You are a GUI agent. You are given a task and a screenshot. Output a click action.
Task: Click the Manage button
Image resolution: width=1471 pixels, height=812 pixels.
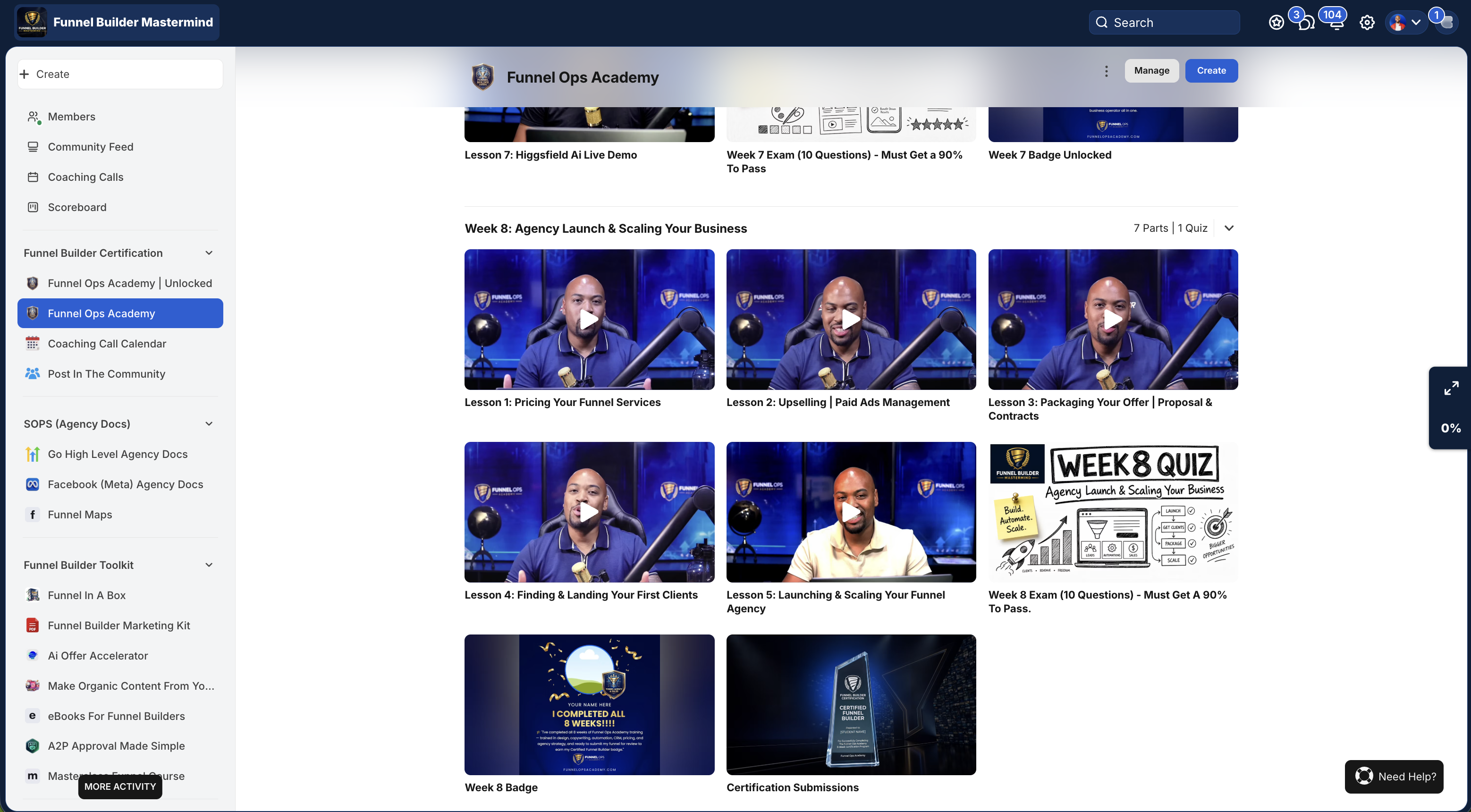point(1152,71)
